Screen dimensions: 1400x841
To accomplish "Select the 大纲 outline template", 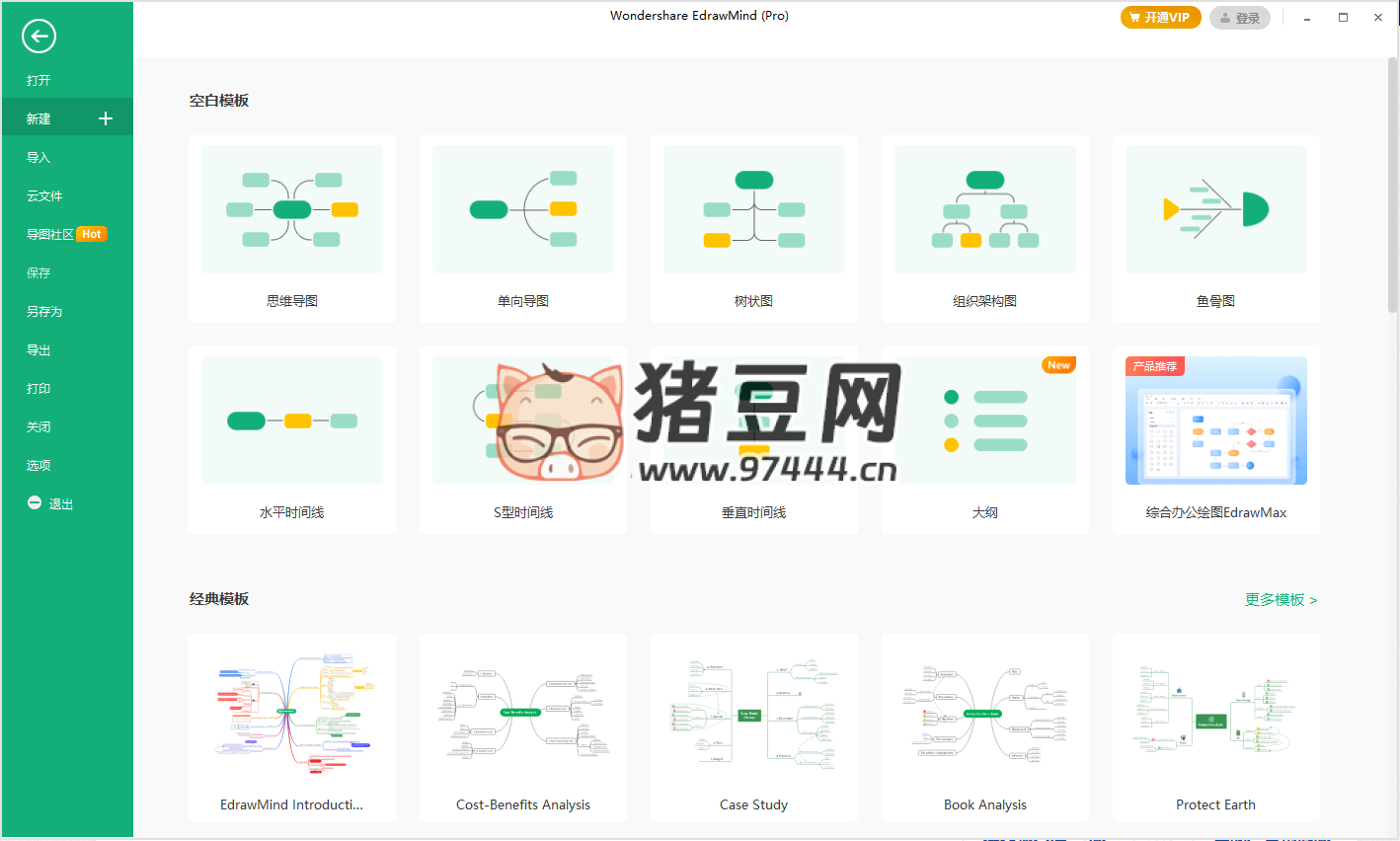I will coord(985,420).
